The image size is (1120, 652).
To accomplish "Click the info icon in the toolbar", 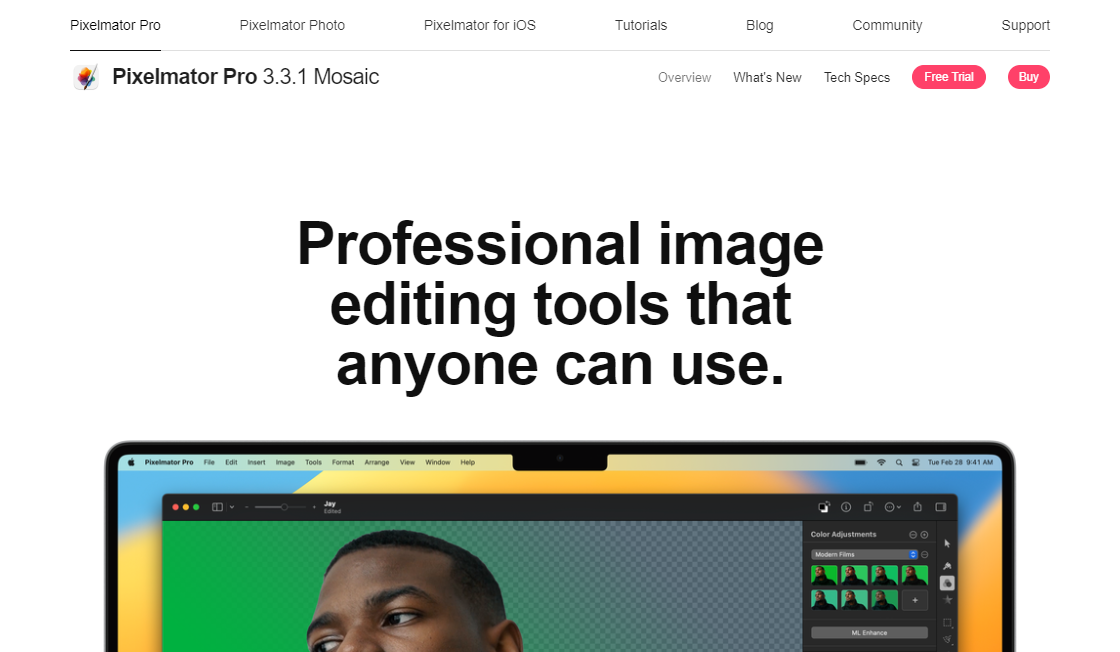I will tap(845, 507).
